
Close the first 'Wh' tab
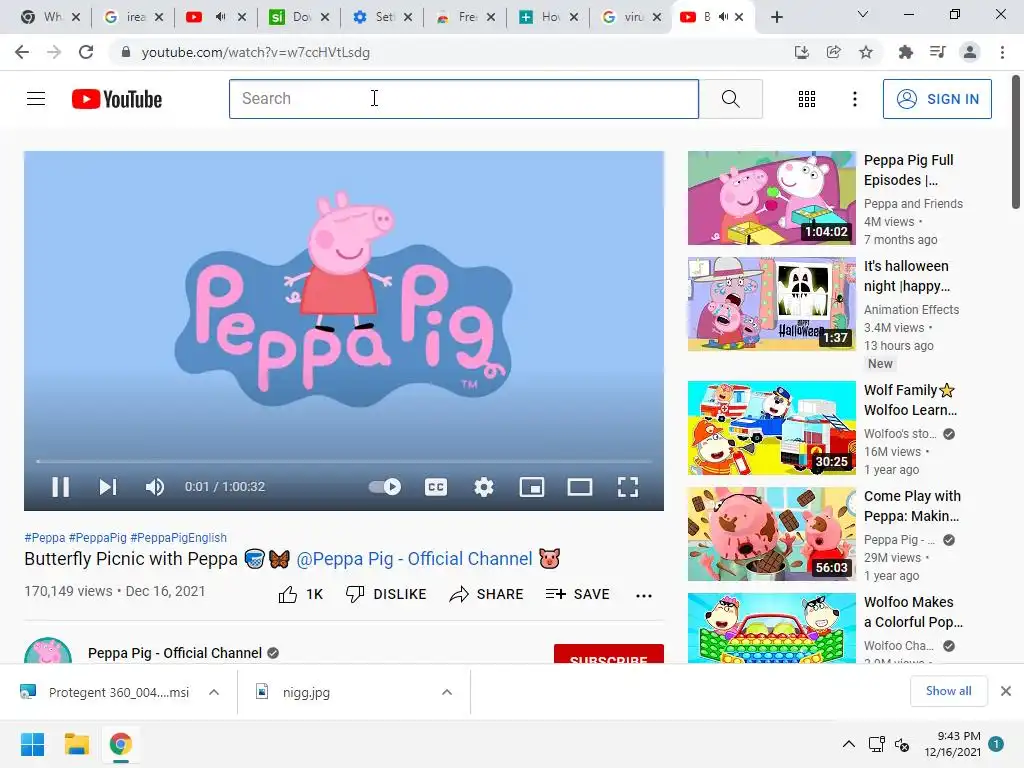(x=76, y=17)
